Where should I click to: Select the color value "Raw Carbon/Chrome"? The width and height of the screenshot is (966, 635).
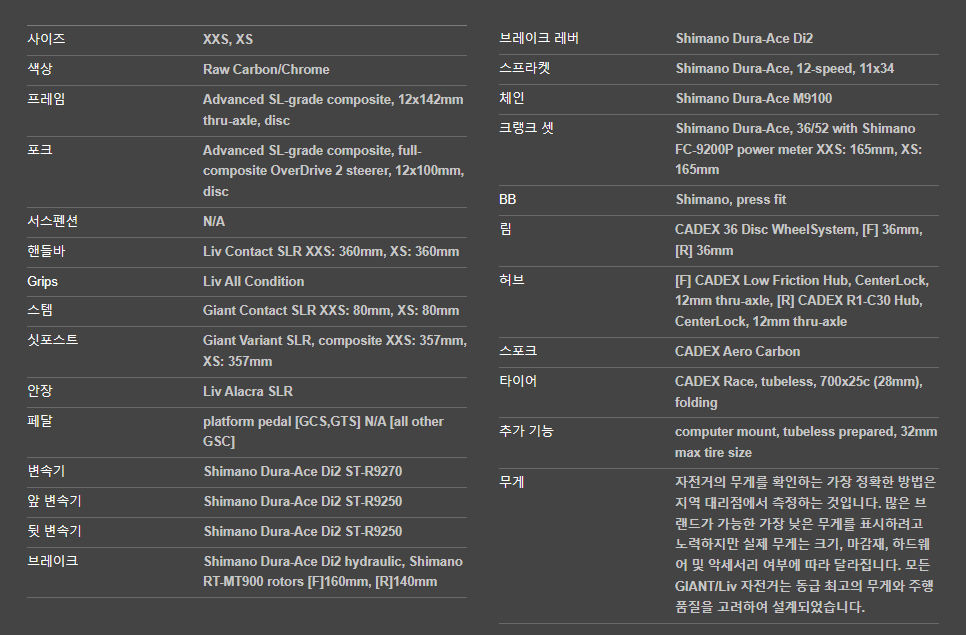coord(266,70)
